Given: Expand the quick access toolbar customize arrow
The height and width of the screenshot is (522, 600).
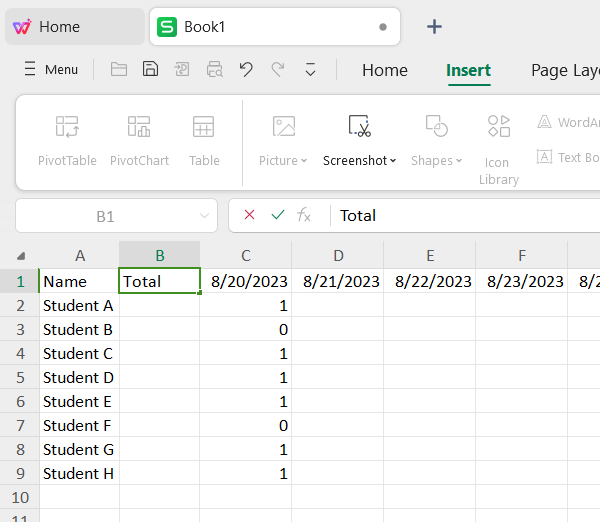Looking at the screenshot, I should (x=310, y=70).
